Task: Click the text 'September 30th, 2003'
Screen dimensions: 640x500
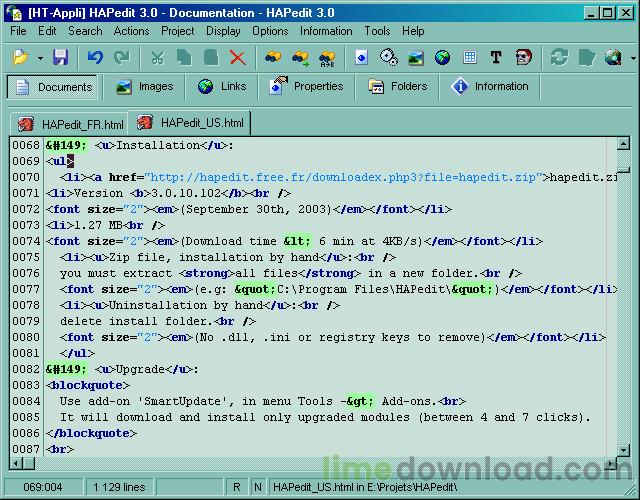Action: [256, 209]
